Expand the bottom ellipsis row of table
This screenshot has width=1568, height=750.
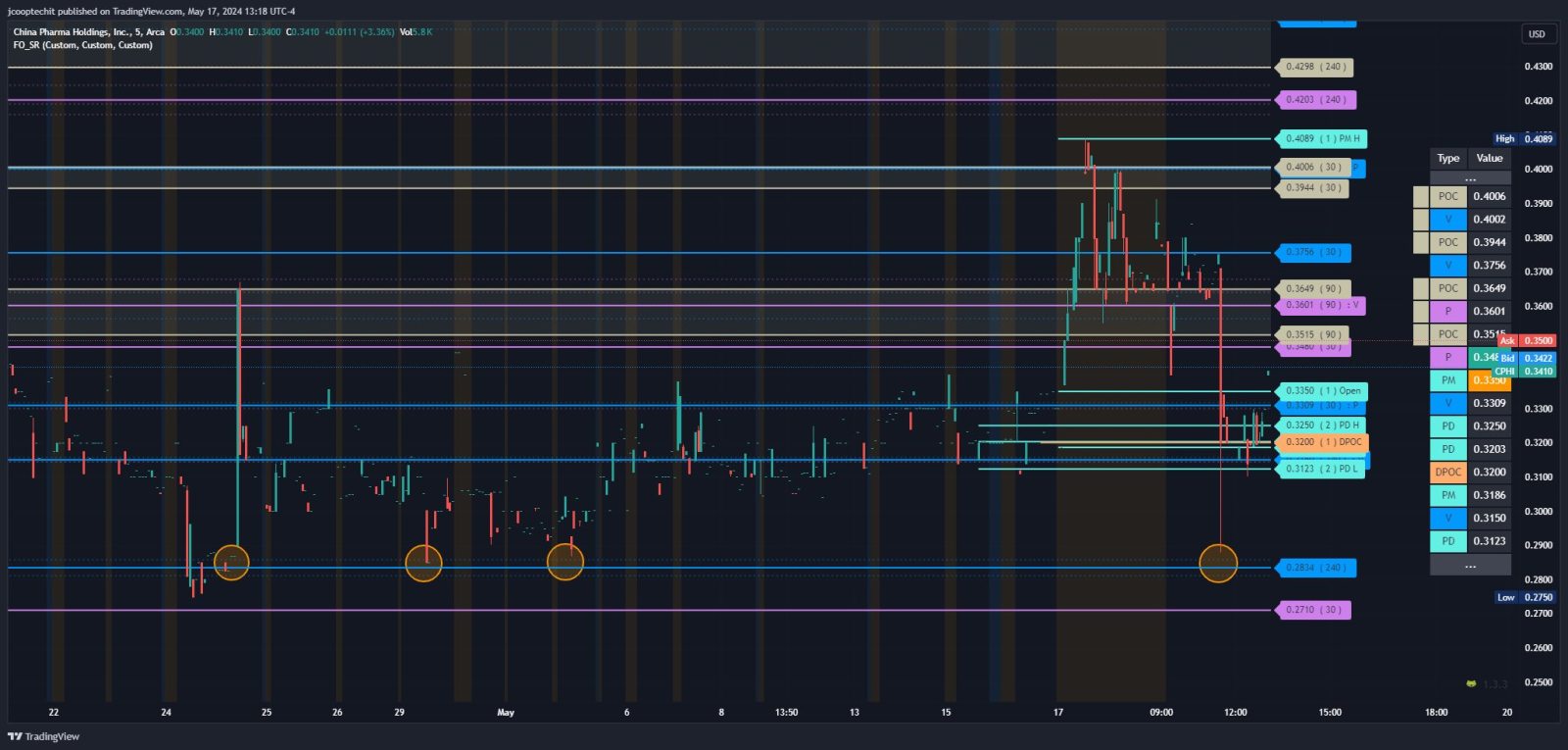click(x=1470, y=566)
